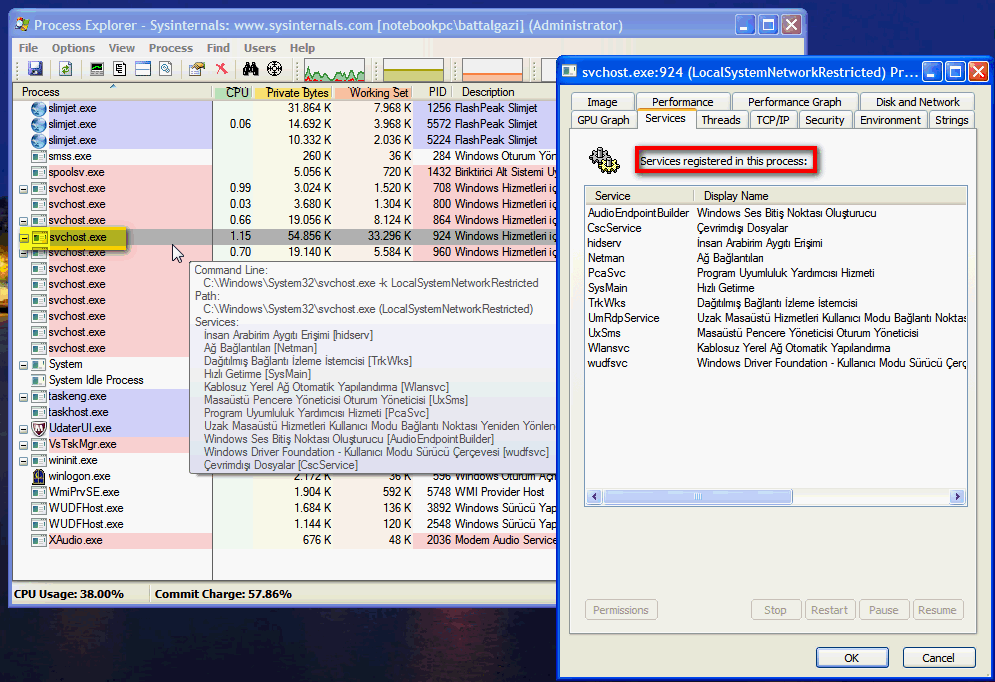Screen dimensions: 995x682
Task: Click the green CPU usage mini graph
Action: coord(334,70)
